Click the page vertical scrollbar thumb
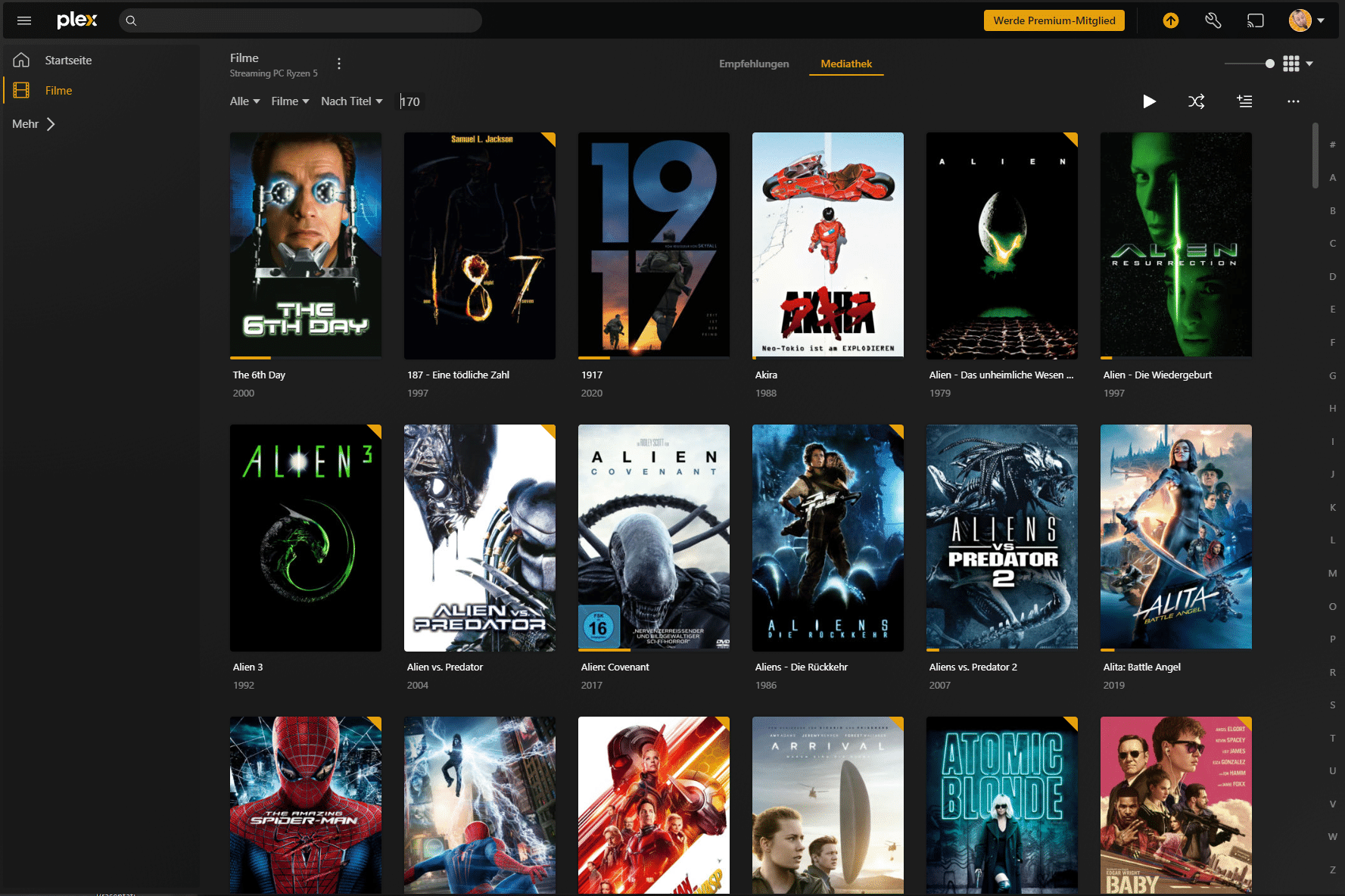1345x896 pixels. [x=1315, y=155]
